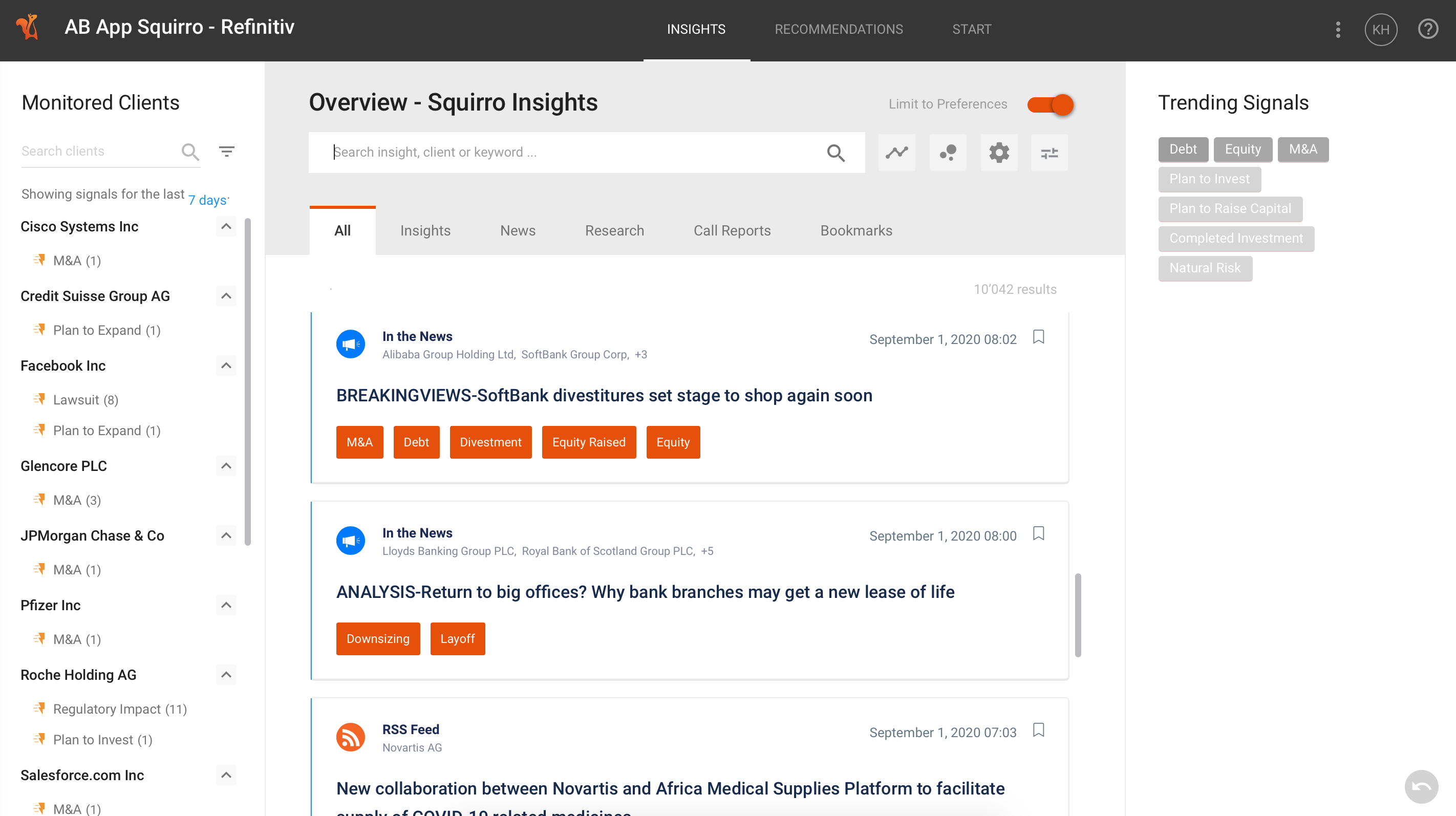Bookmark the Novartis RSS Feed article
The width and height of the screenshot is (1456, 816).
[x=1038, y=730]
